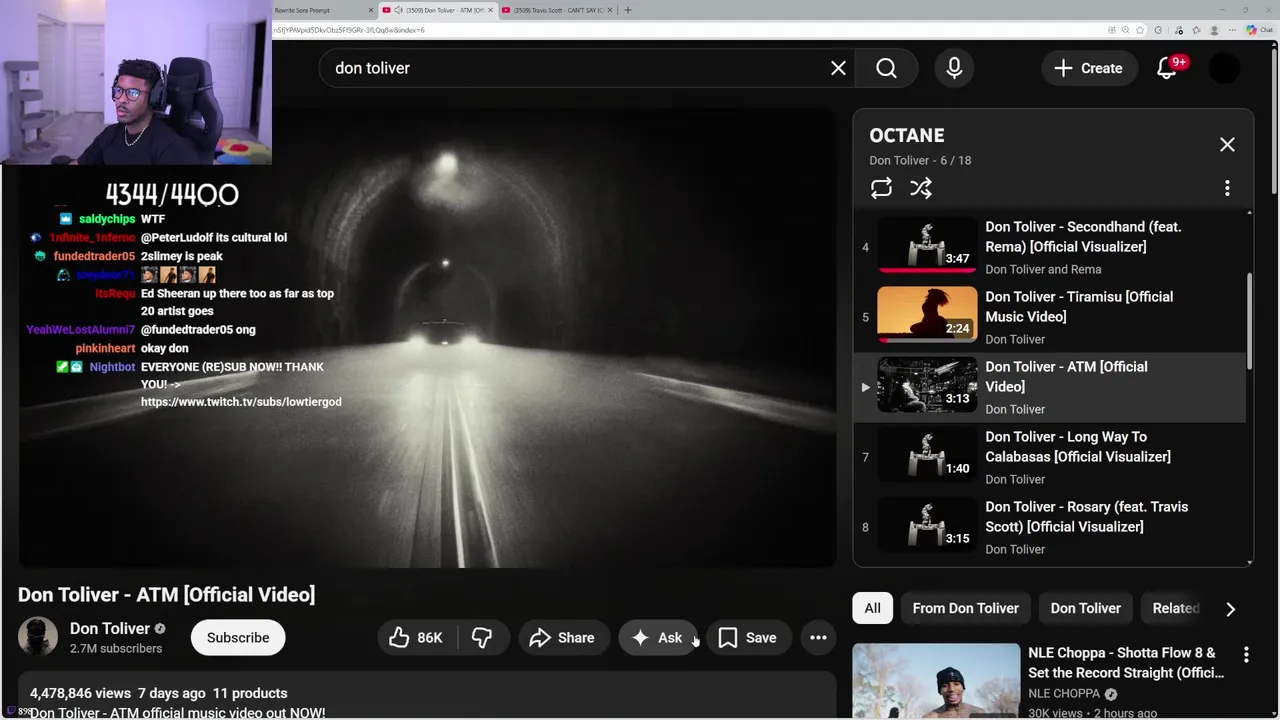Viewport: 1280px width, 720px height.
Task: Click the Ask button
Action: click(x=657, y=637)
